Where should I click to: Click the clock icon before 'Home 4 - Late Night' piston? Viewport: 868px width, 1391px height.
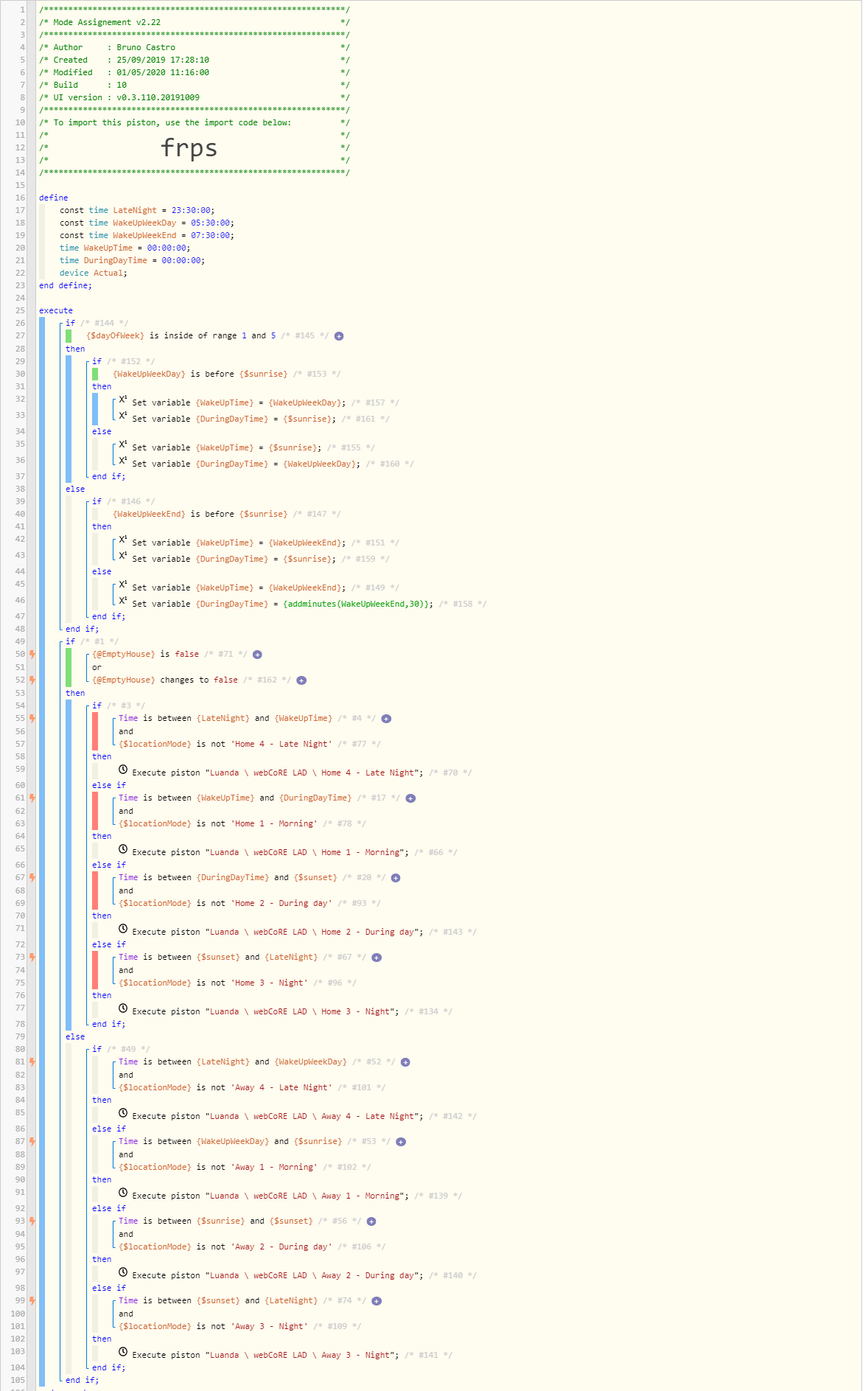pos(123,770)
